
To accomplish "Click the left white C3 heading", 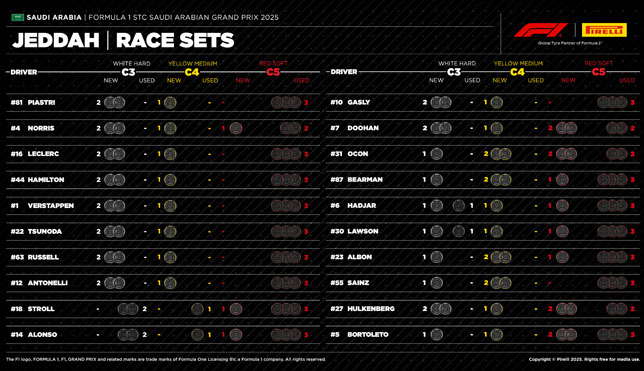I will (x=128, y=72).
